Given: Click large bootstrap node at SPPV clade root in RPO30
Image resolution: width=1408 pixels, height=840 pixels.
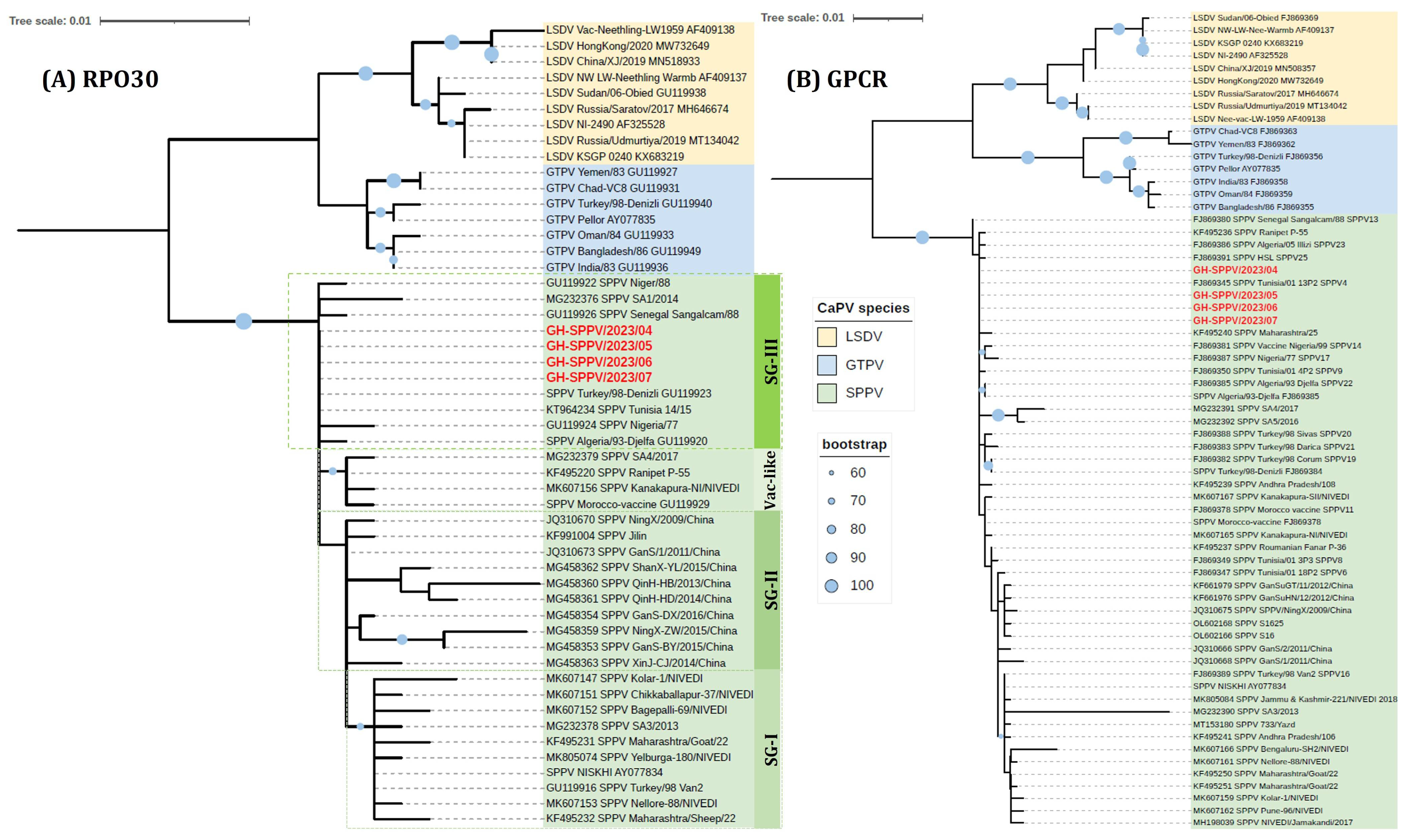Looking at the screenshot, I should 243,321.
